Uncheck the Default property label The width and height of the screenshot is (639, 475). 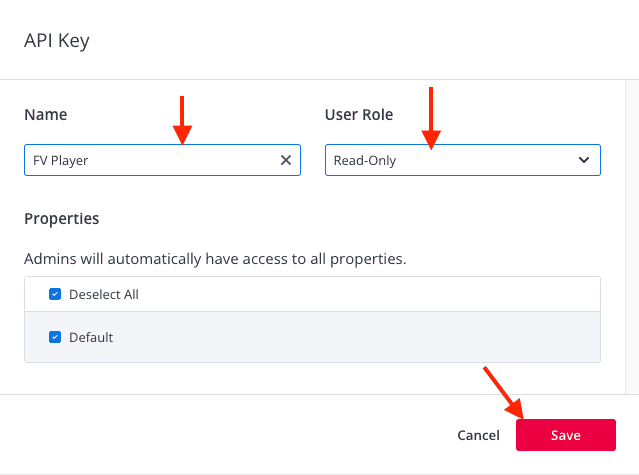(91, 337)
